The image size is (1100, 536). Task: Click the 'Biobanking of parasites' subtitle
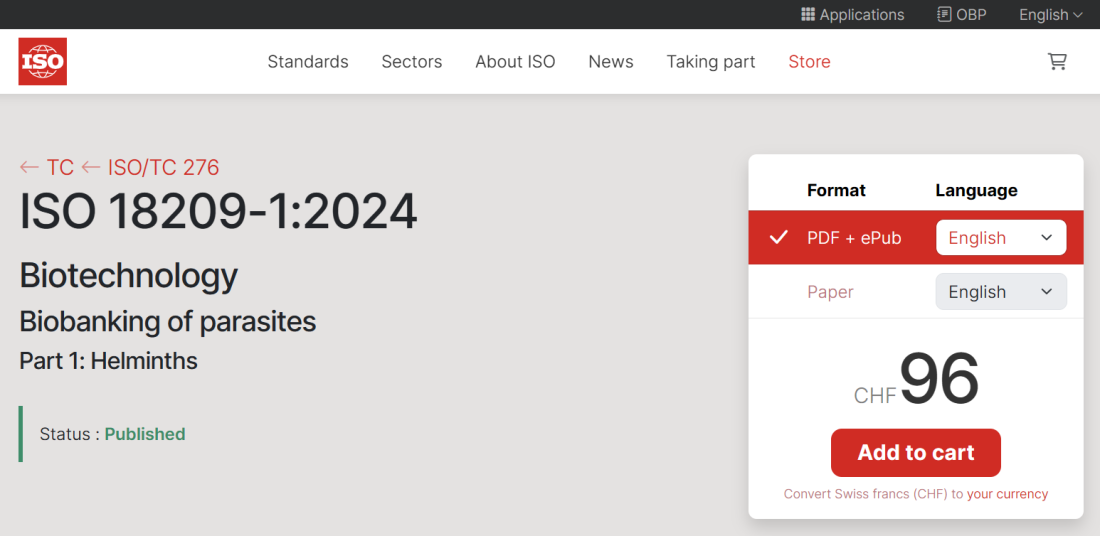pos(168,321)
